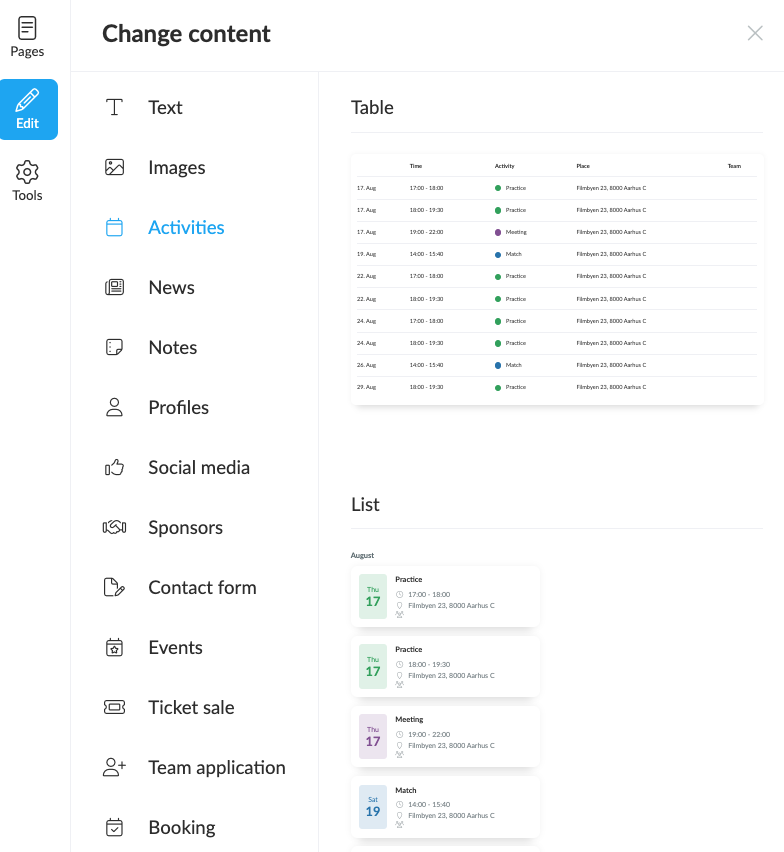Close the Change content dialog
The image size is (784, 852).
coord(755,33)
